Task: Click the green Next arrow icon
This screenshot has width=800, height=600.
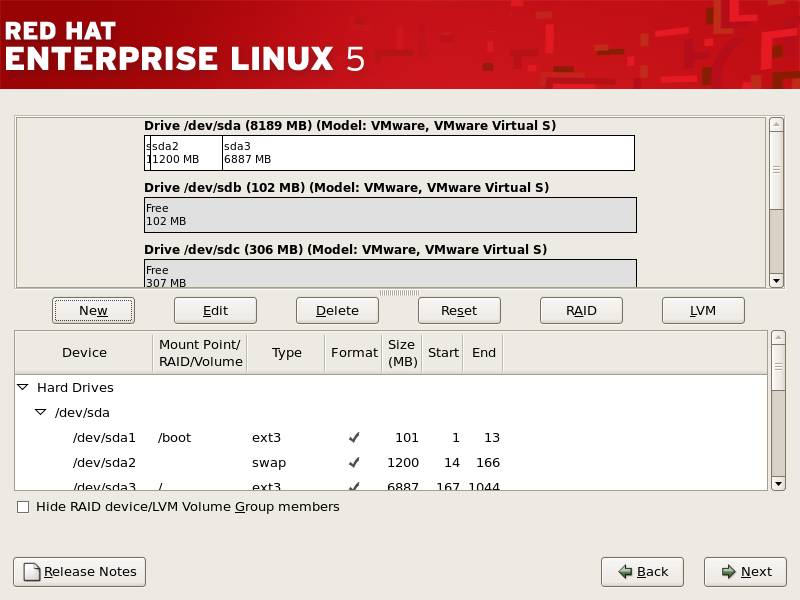Action: tap(729, 571)
